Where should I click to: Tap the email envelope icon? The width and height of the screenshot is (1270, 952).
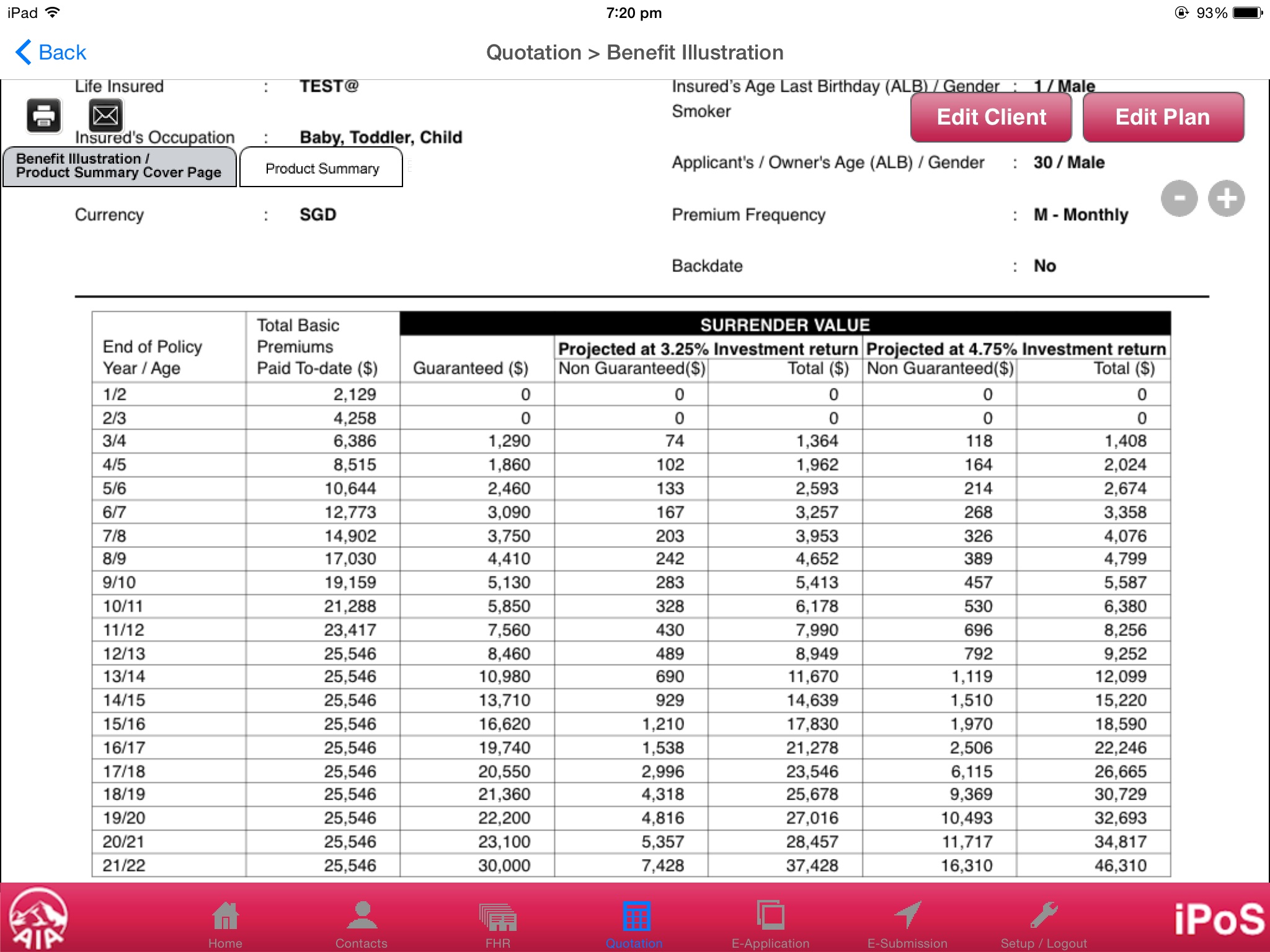(105, 115)
